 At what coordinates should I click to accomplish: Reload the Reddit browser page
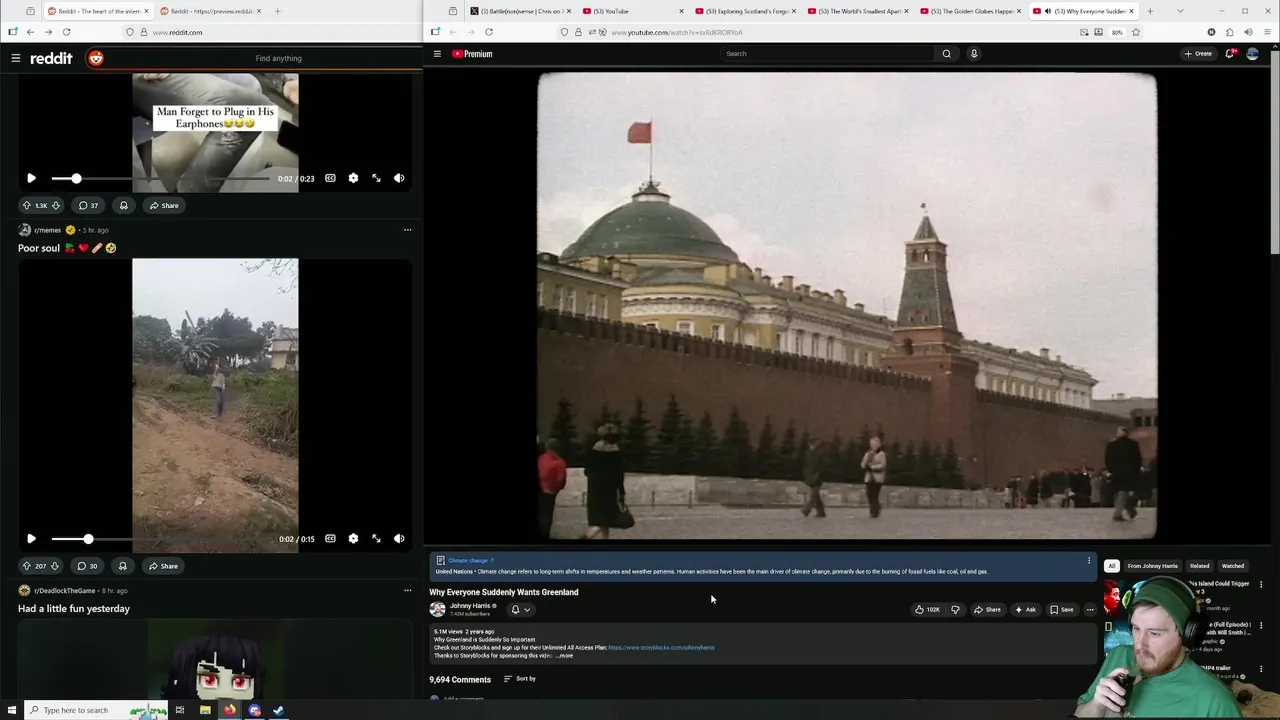[66, 32]
